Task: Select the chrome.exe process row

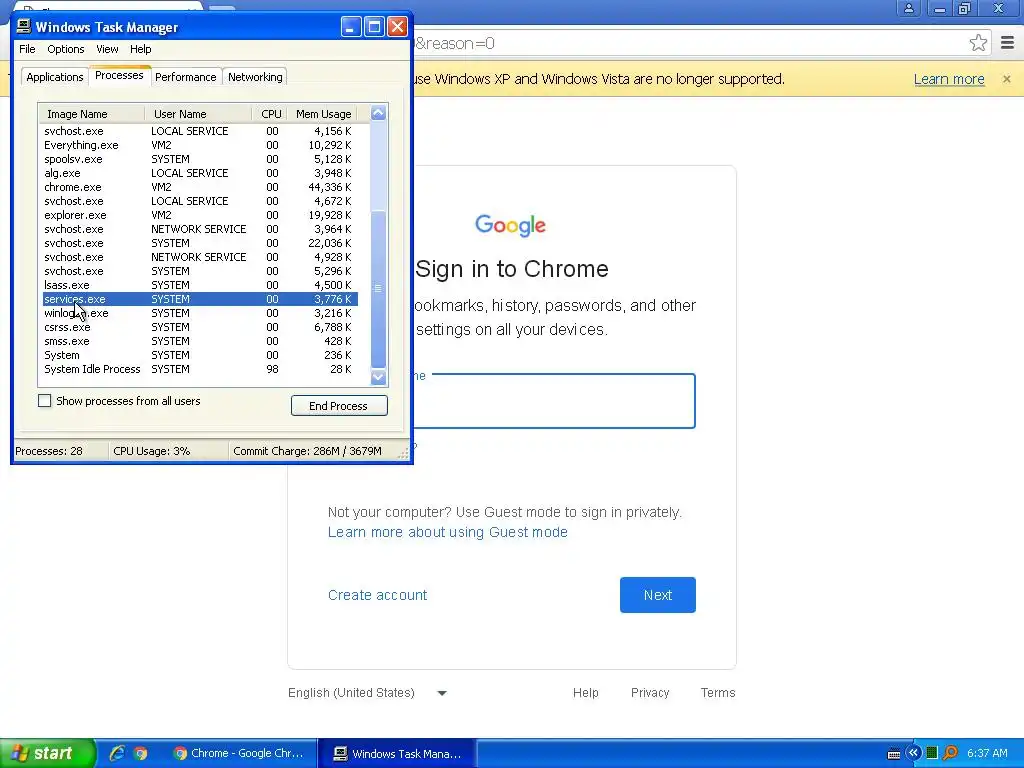Action: coord(200,187)
